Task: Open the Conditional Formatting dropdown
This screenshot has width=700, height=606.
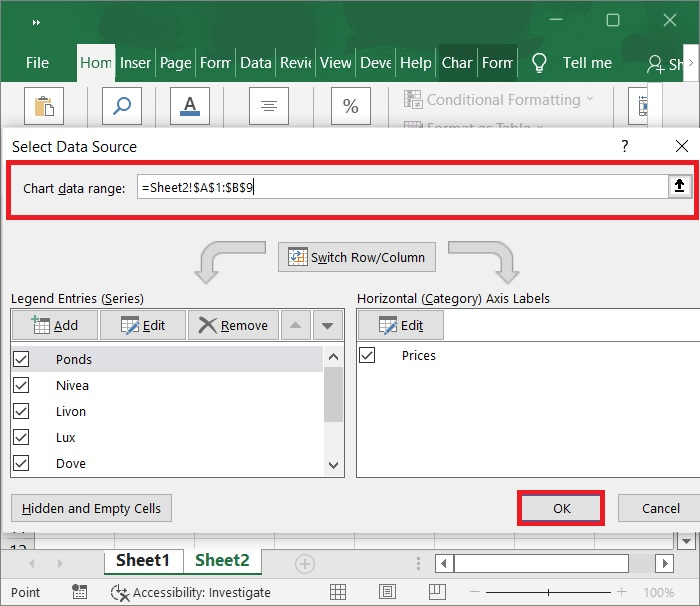Action: click(498, 100)
